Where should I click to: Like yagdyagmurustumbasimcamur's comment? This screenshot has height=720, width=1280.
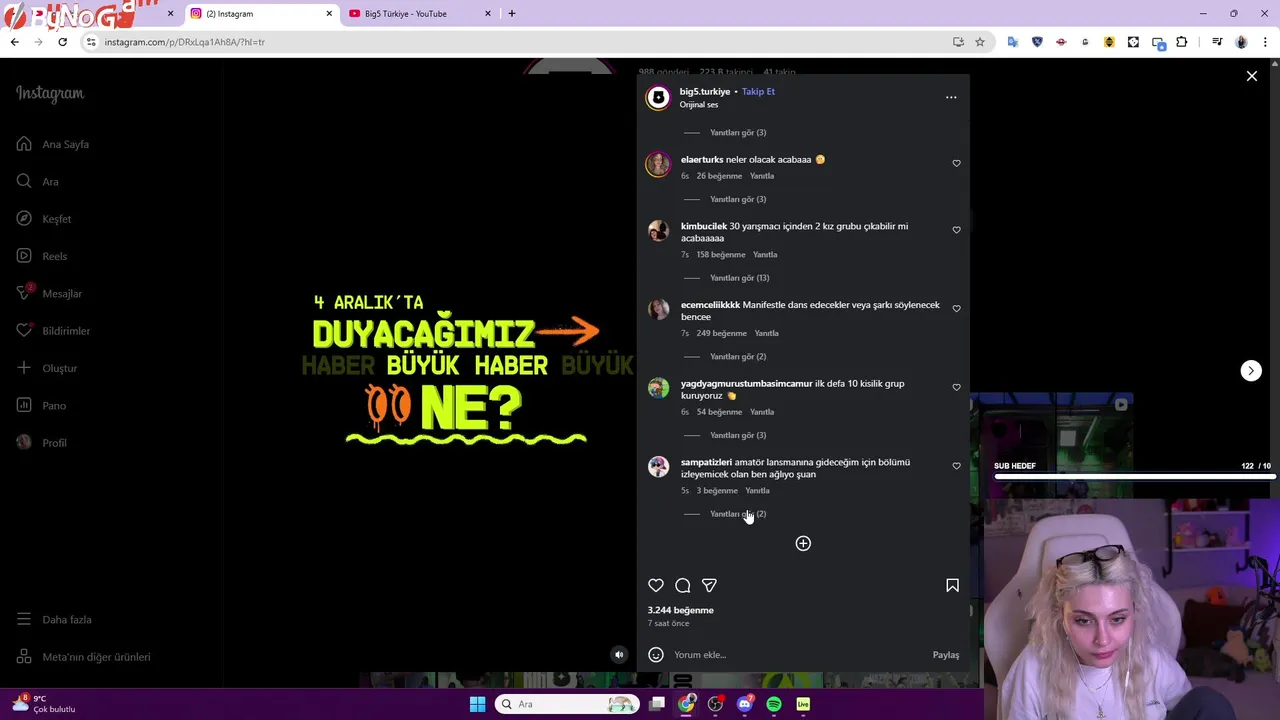pyautogui.click(x=956, y=387)
